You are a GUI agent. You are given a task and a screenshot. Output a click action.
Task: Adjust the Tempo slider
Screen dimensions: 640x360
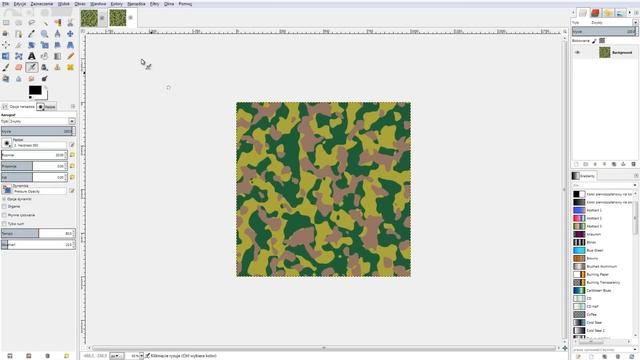click(x=38, y=233)
